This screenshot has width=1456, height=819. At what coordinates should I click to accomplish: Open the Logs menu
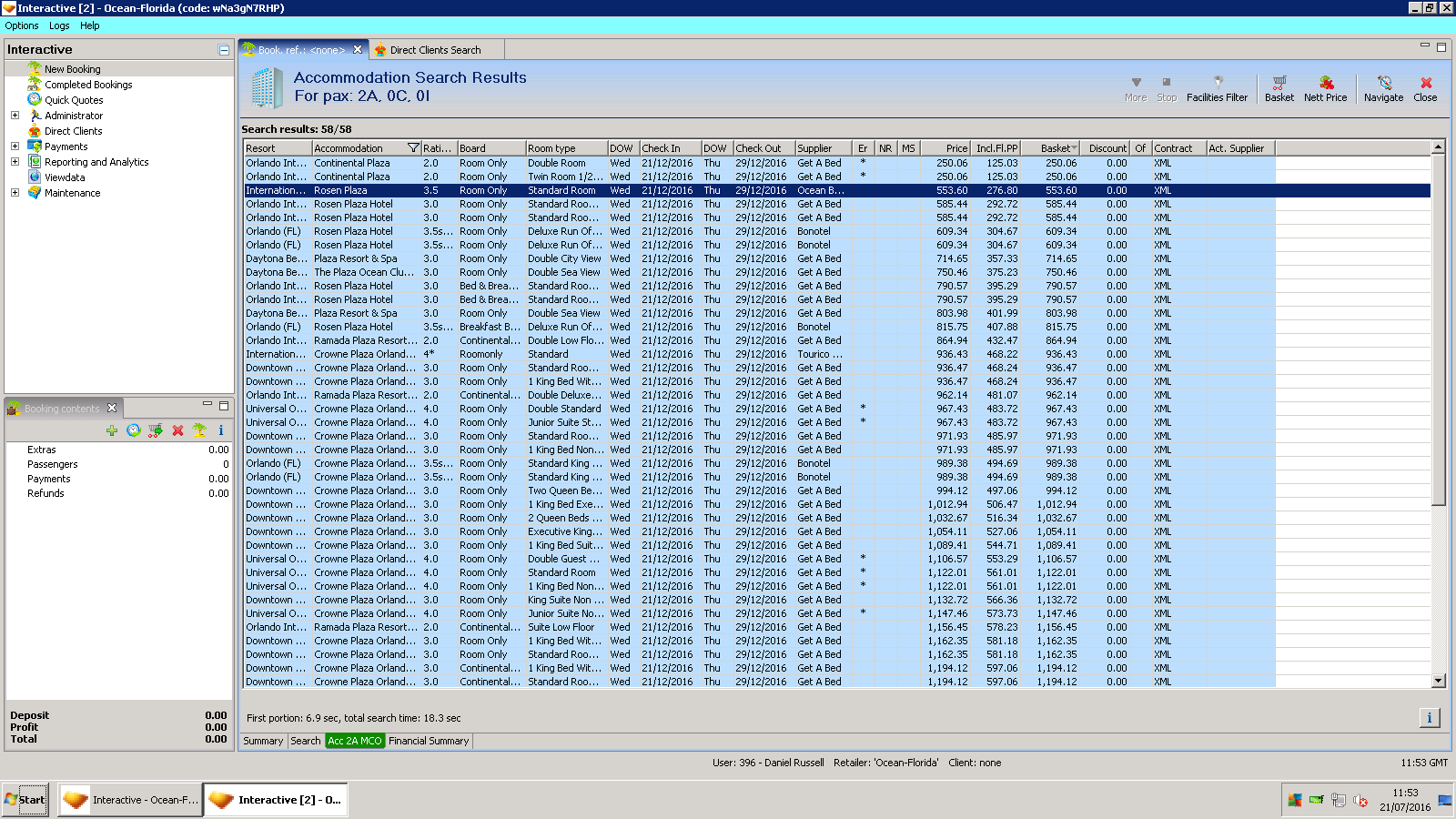pos(59,25)
